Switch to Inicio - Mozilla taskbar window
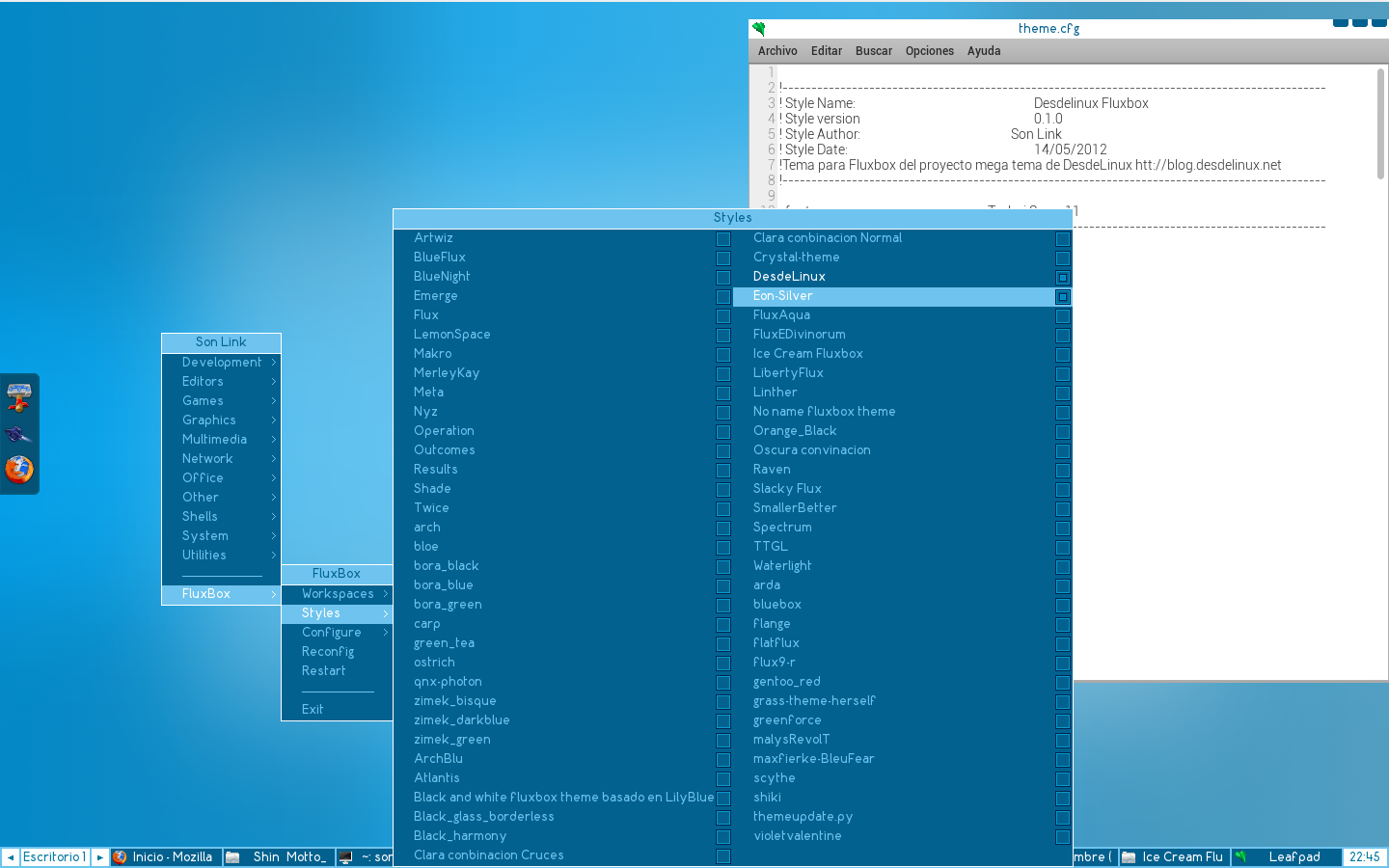 coord(166,857)
